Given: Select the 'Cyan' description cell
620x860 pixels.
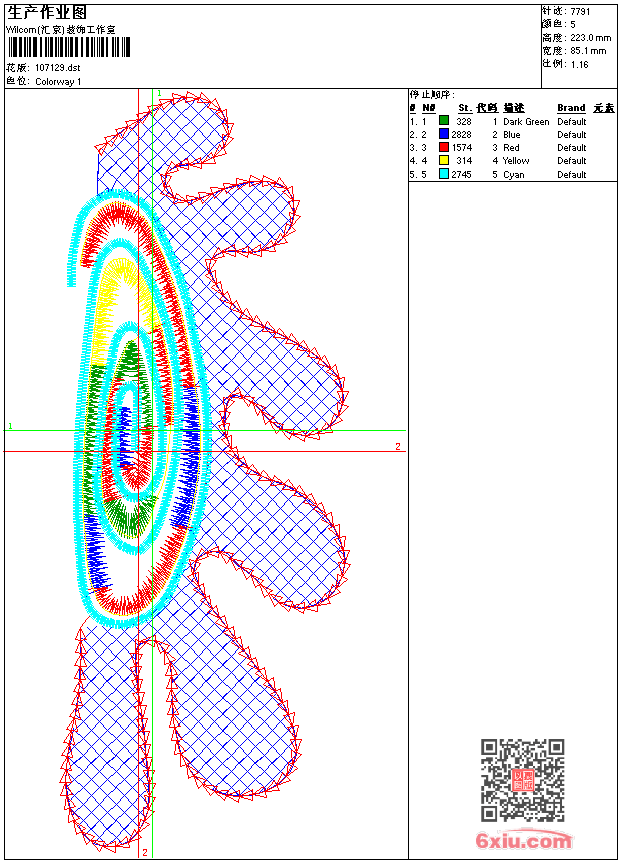Looking at the screenshot, I should coord(514,174).
